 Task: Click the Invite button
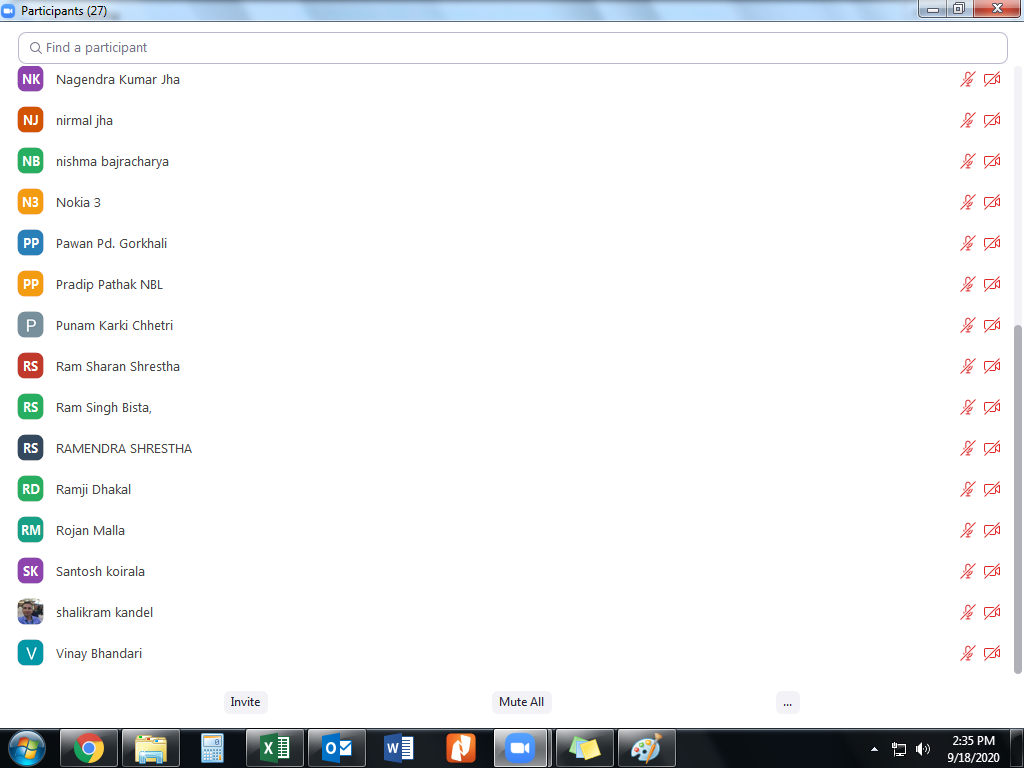(245, 702)
